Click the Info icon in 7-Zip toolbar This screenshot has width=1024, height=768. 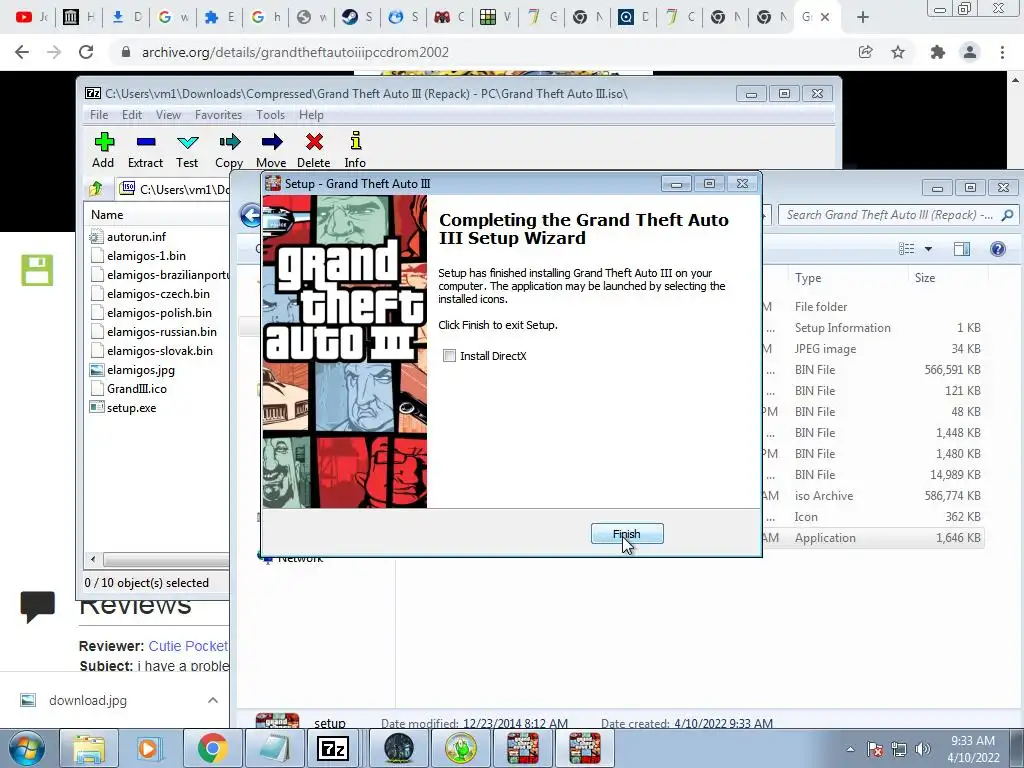click(355, 150)
